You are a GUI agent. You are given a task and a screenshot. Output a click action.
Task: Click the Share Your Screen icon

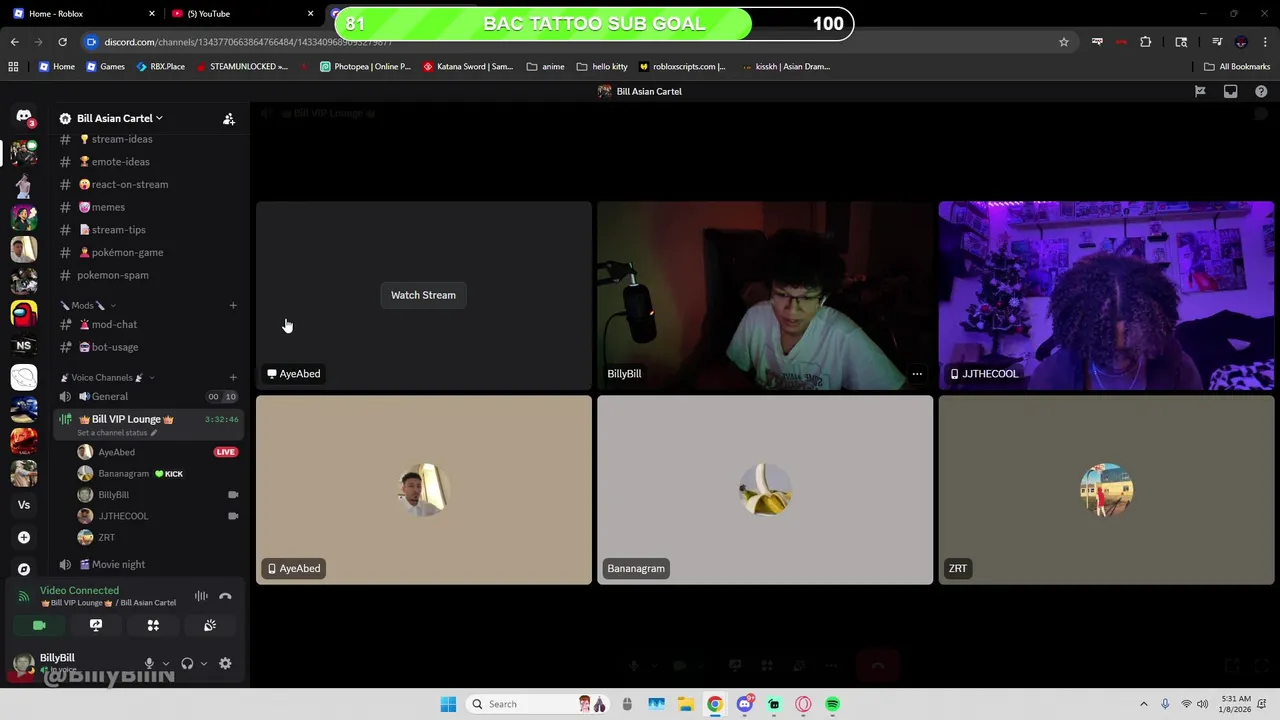pos(96,625)
